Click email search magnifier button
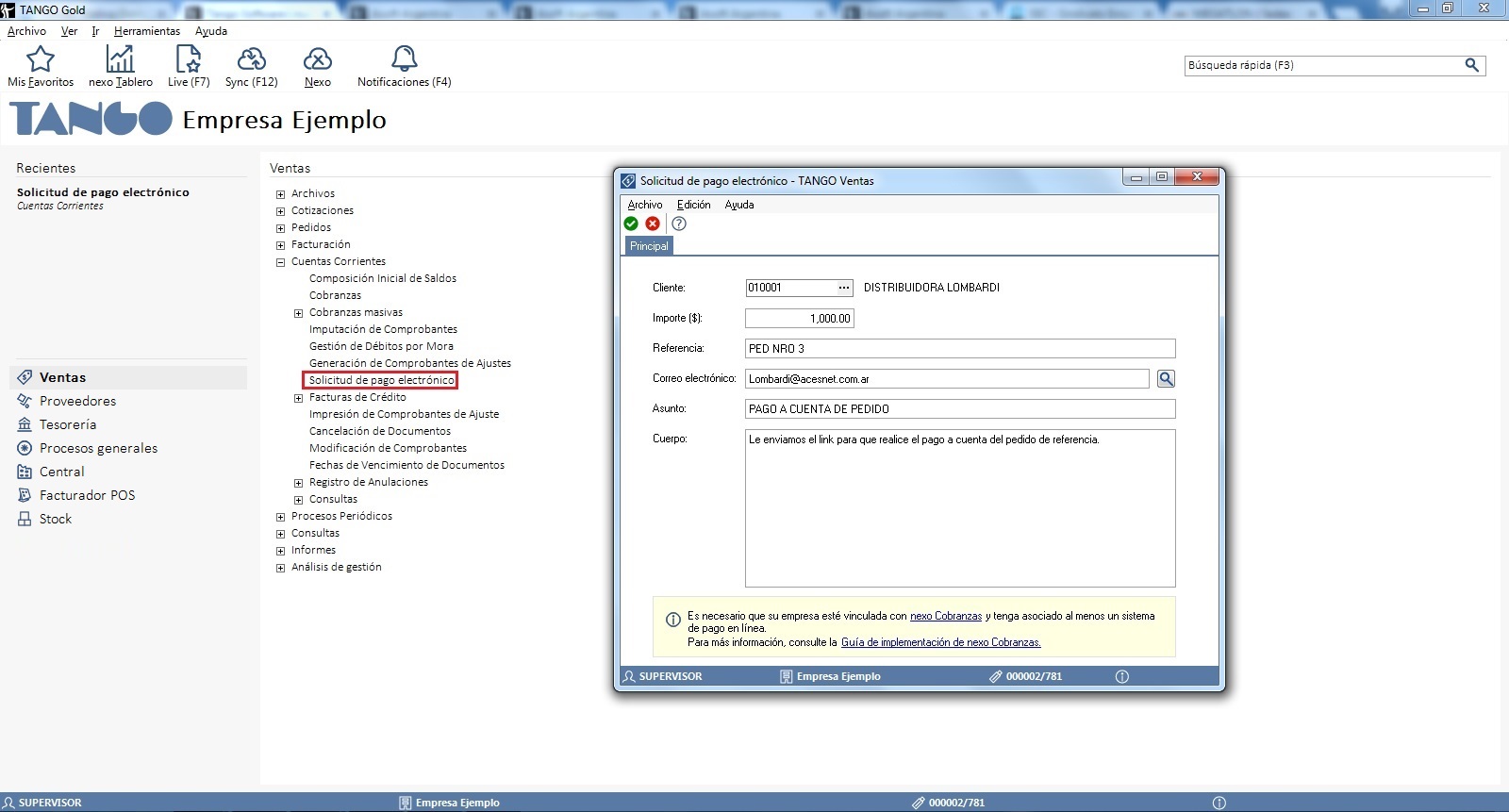This screenshot has width=1509, height=812. (1166, 379)
